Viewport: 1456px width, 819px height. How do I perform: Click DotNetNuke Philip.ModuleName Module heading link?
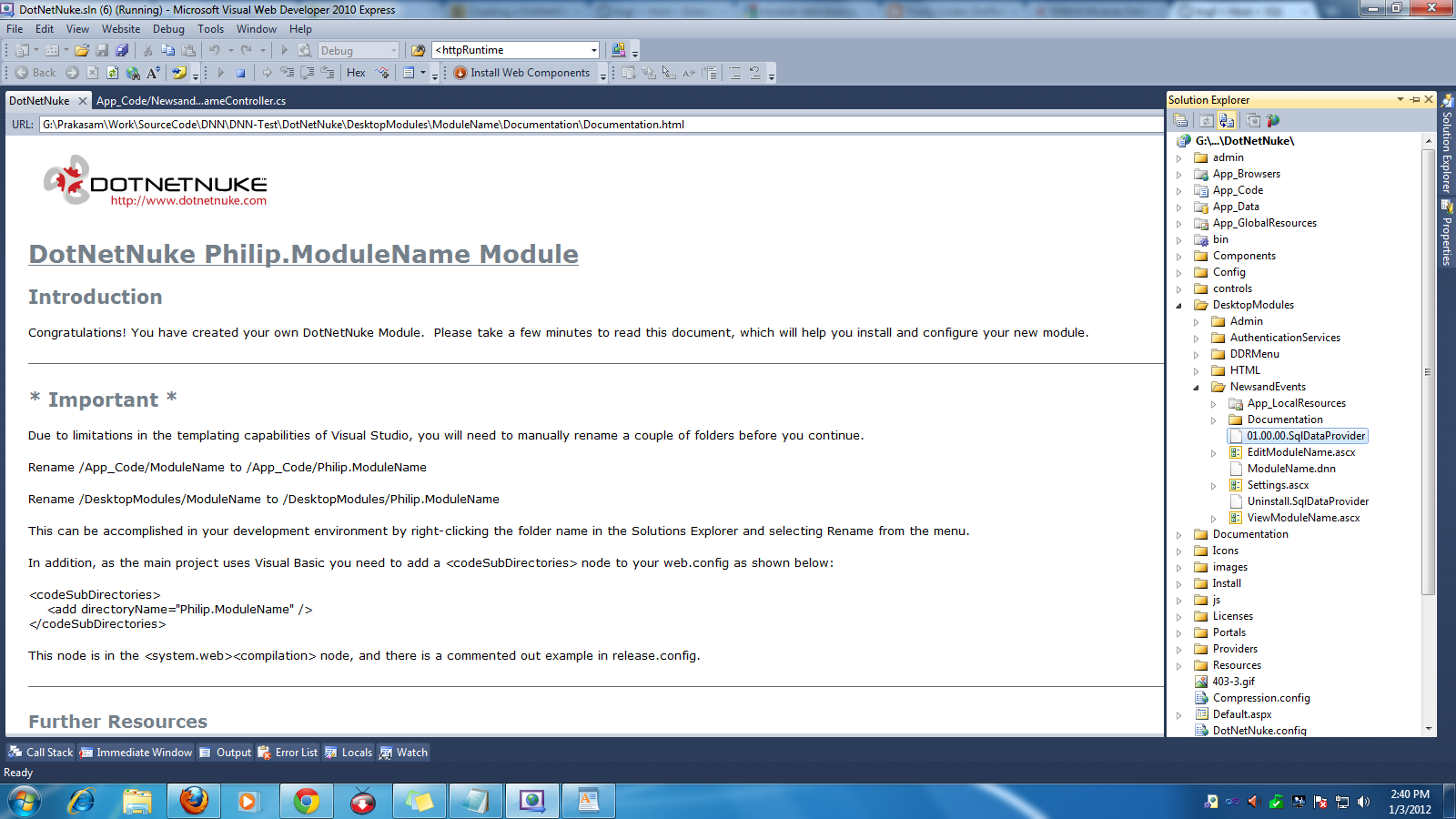click(x=303, y=254)
